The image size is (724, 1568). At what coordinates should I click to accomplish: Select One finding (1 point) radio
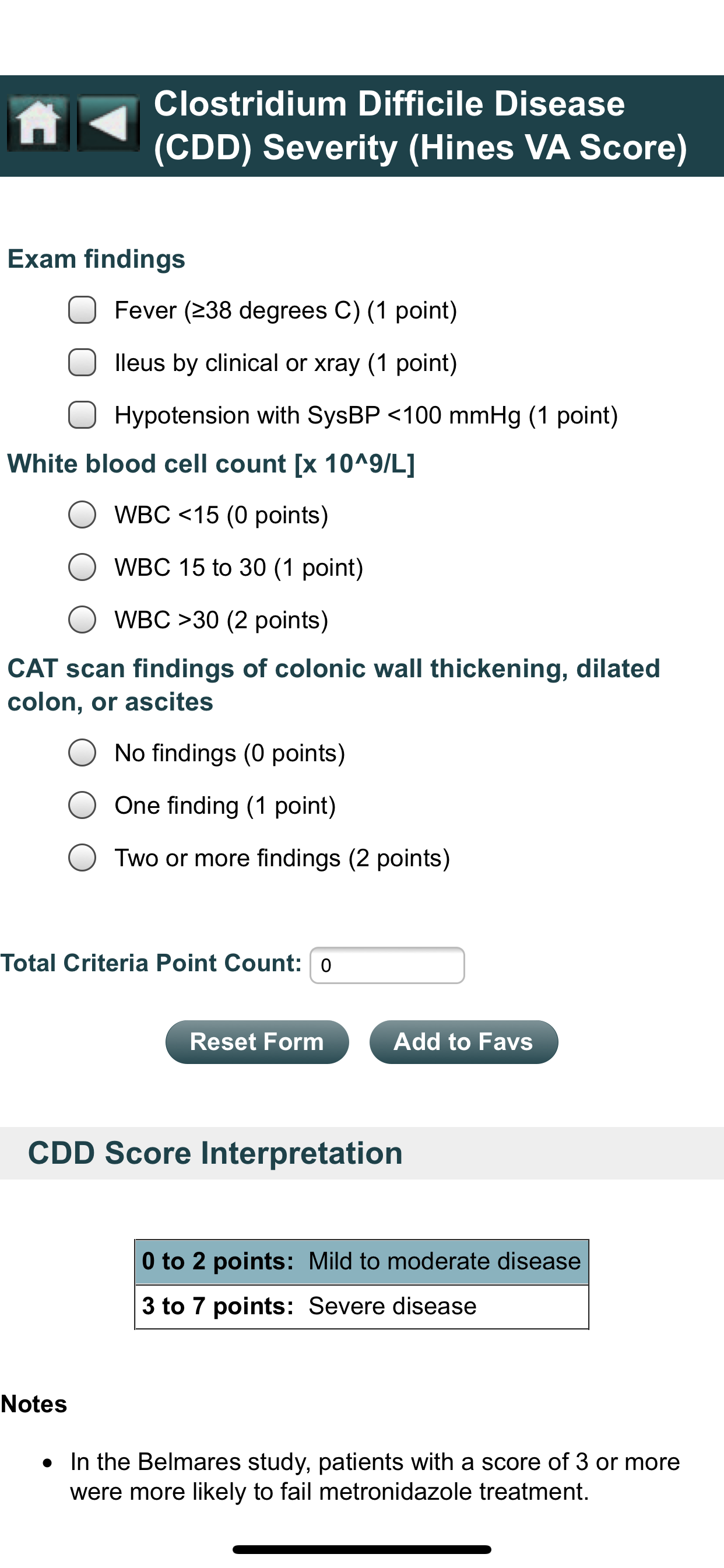pyautogui.click(x=82, y=804)
